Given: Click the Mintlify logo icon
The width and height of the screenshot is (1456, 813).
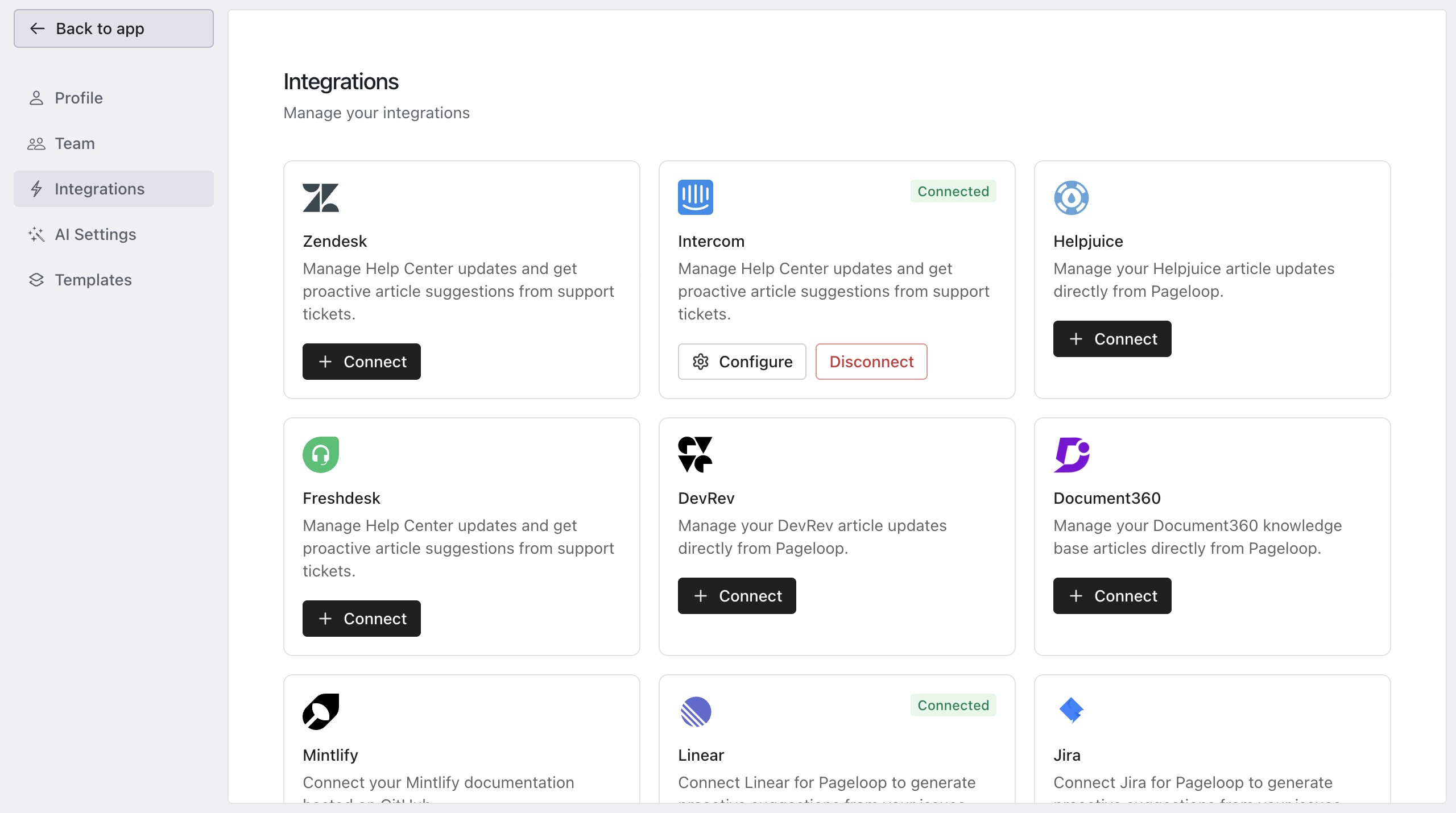Looking at the screenshot, I should [x=321, y=712].
